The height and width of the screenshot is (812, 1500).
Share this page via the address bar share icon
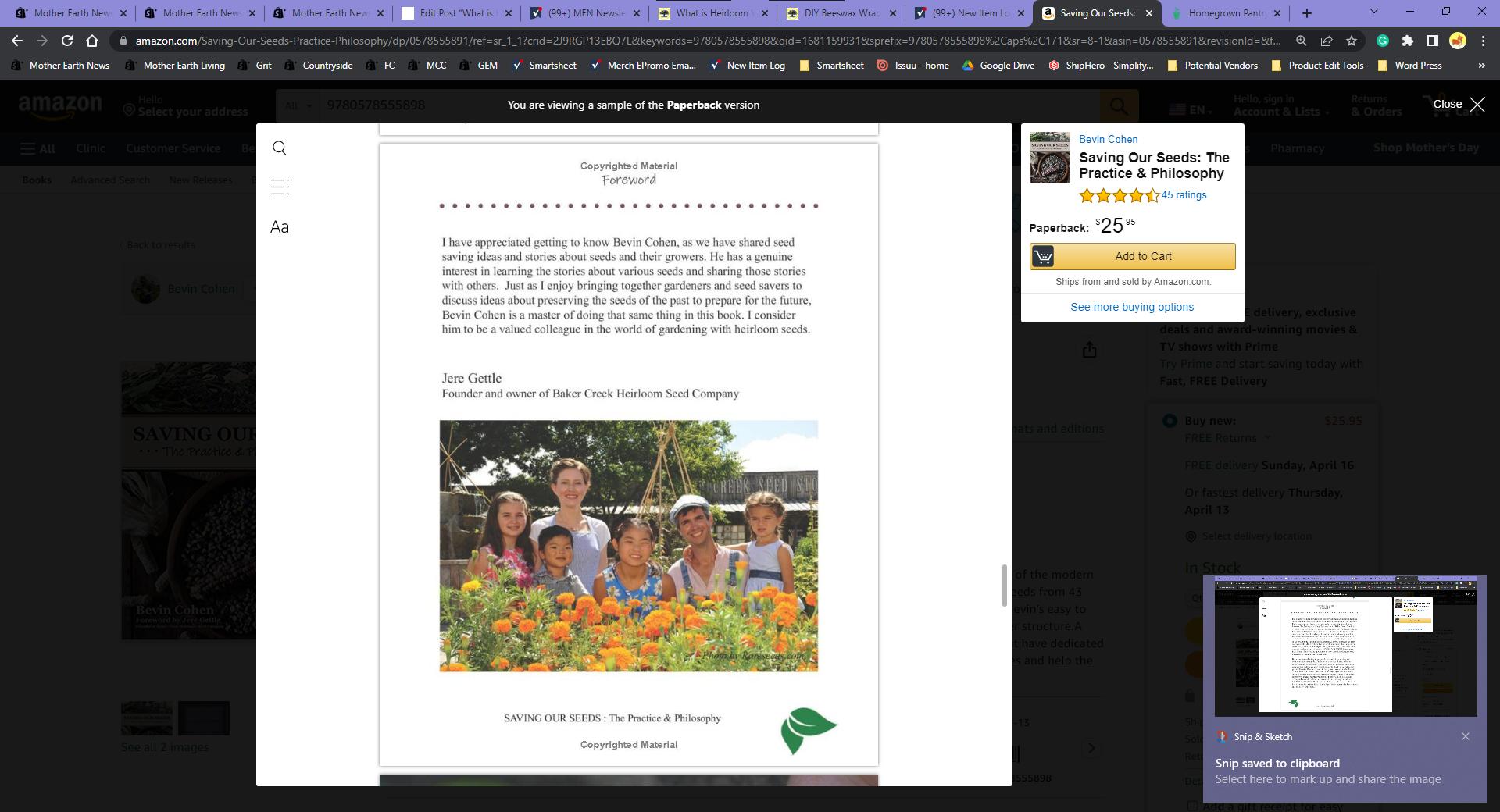pyautogui.click(x=1327, y=41)
